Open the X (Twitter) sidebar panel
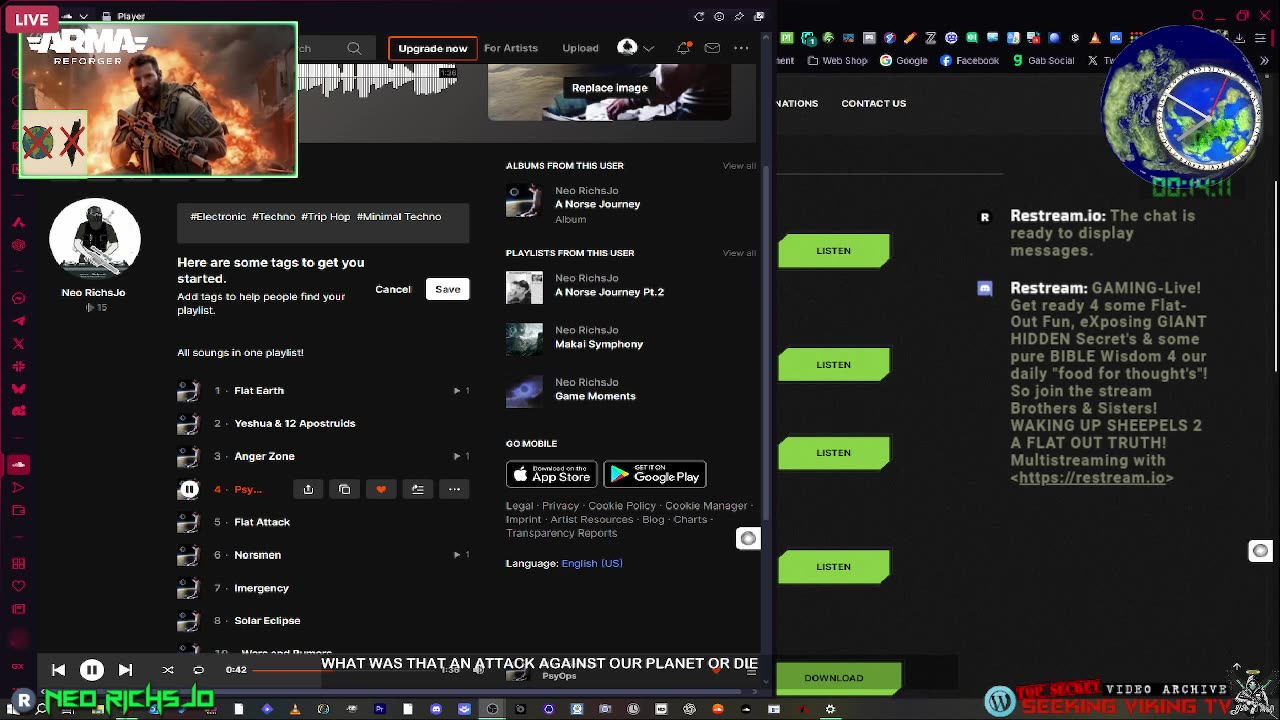Image resolution: width=1280 pixels, height=720 pixels. coord(18,343)
